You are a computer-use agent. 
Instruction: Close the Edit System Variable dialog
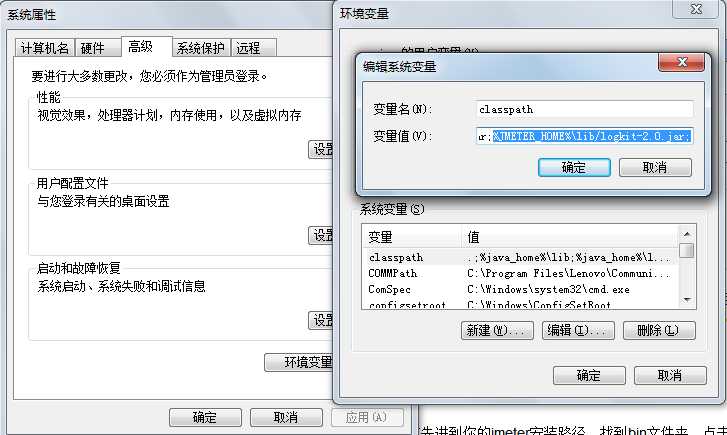coord(682,62)
